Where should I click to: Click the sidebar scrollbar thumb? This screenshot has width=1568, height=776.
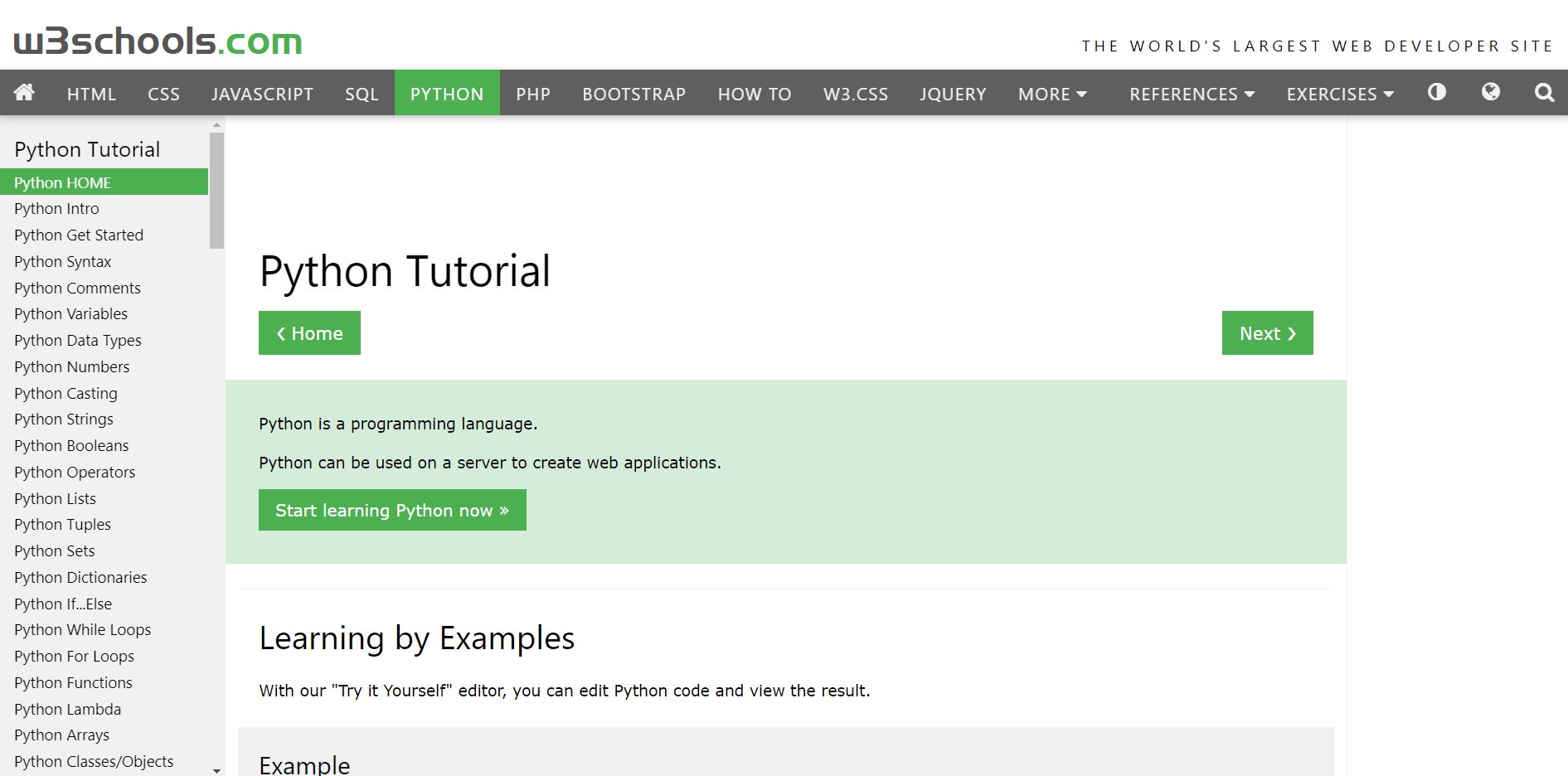pyautogui.click(x=217, y=191)
